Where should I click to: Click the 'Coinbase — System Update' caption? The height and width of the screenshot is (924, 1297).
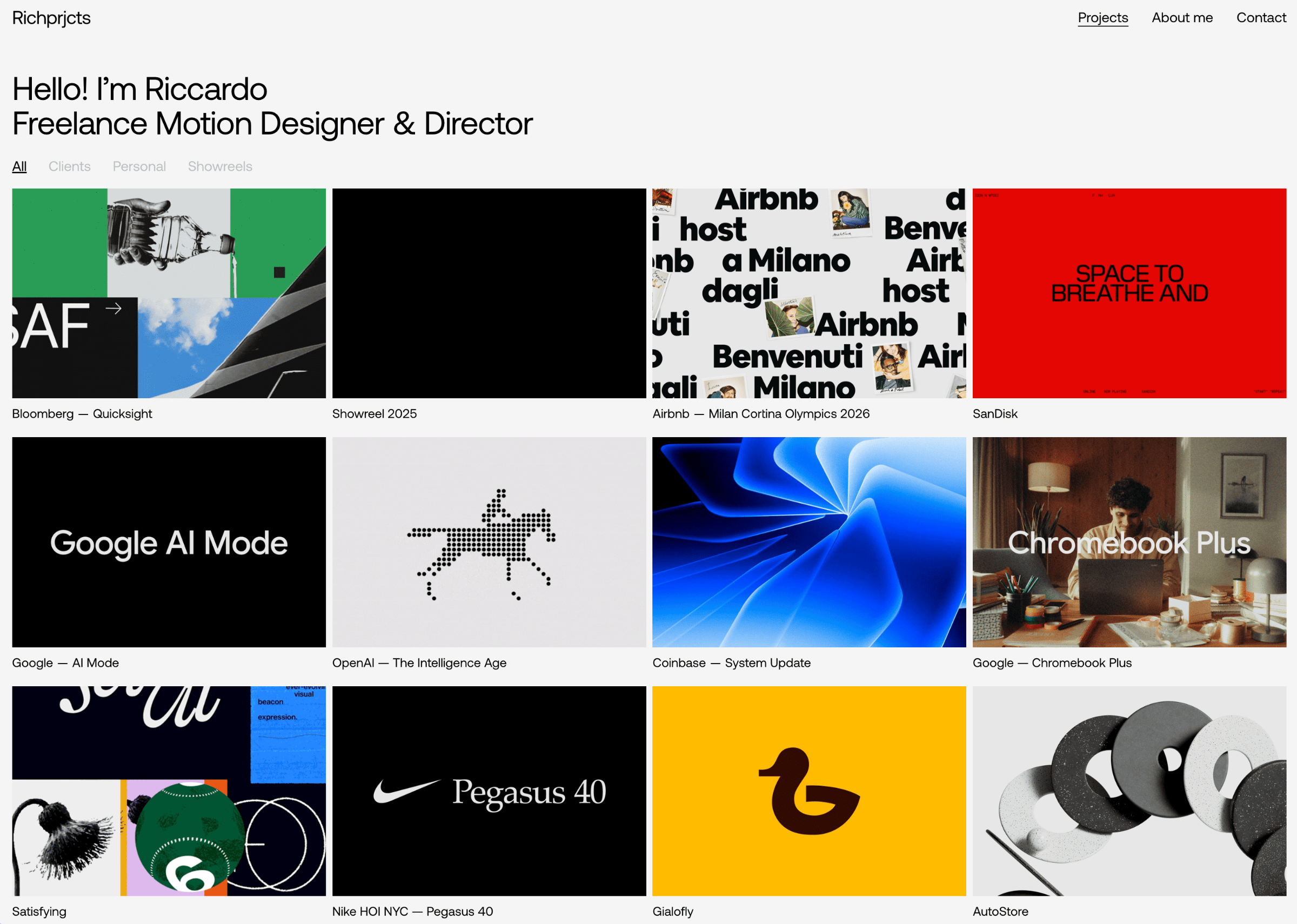(x=732, y=663)
